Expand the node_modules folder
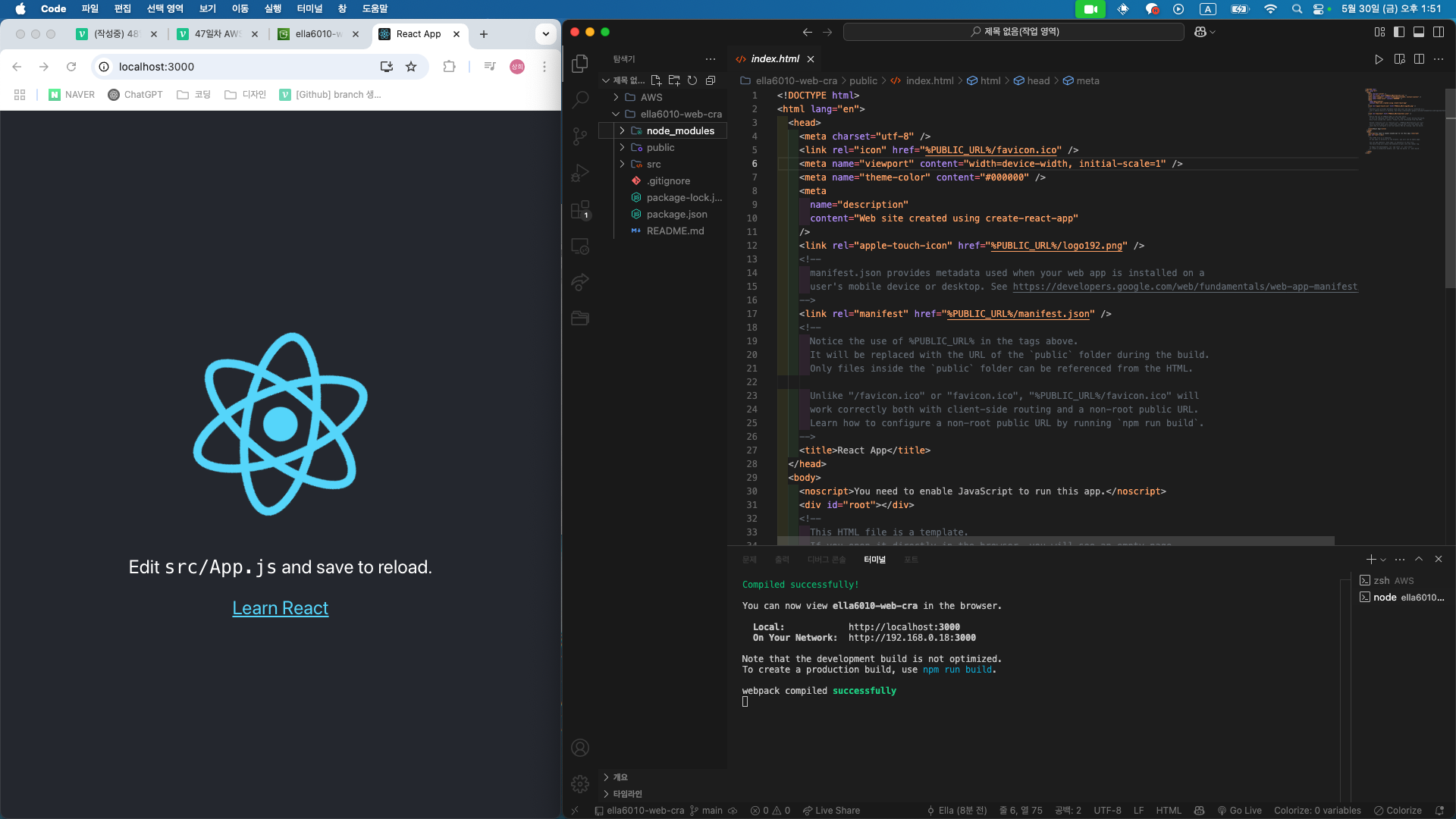Image resolution: width=1456 pixels, height=819 pixels. tap(623, 130)
